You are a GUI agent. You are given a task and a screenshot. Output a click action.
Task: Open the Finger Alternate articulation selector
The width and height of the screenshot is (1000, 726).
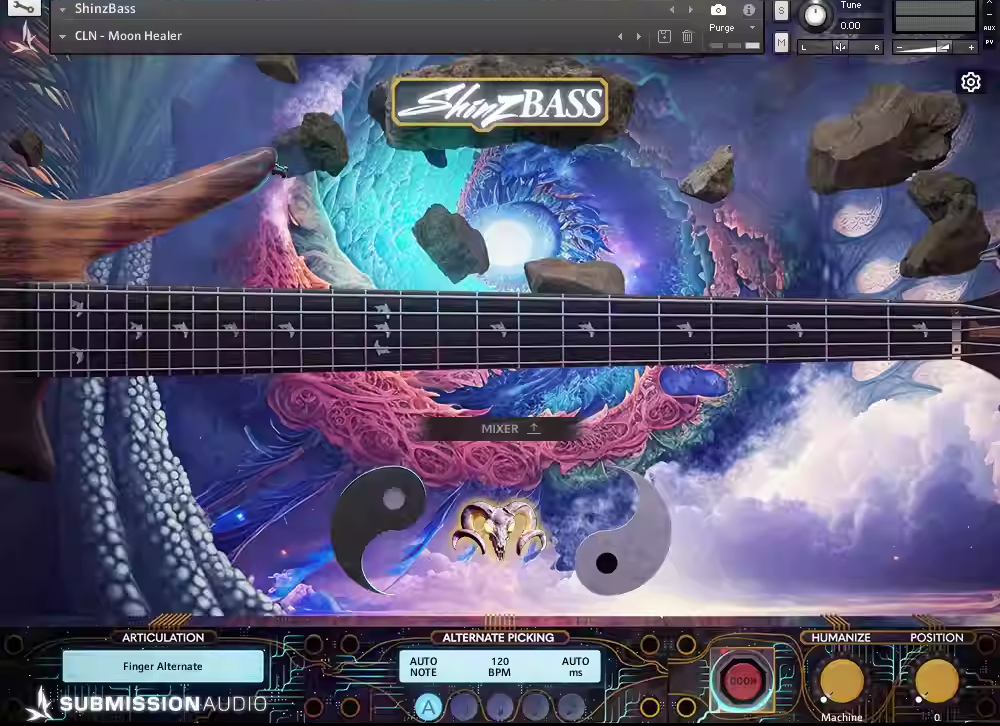click(x=163, y=666)
